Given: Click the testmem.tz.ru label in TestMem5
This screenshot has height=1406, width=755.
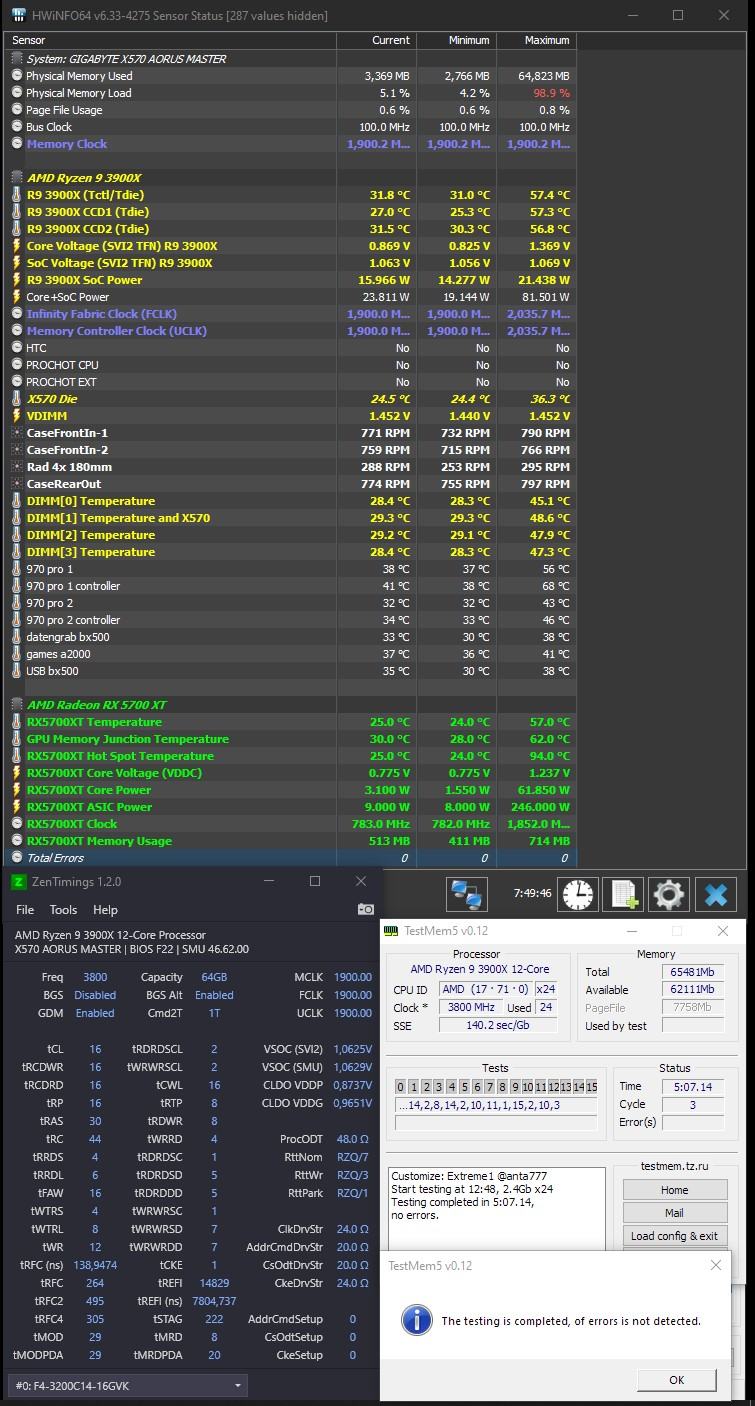Looking at the screenshot, I should pos(674,1166).
